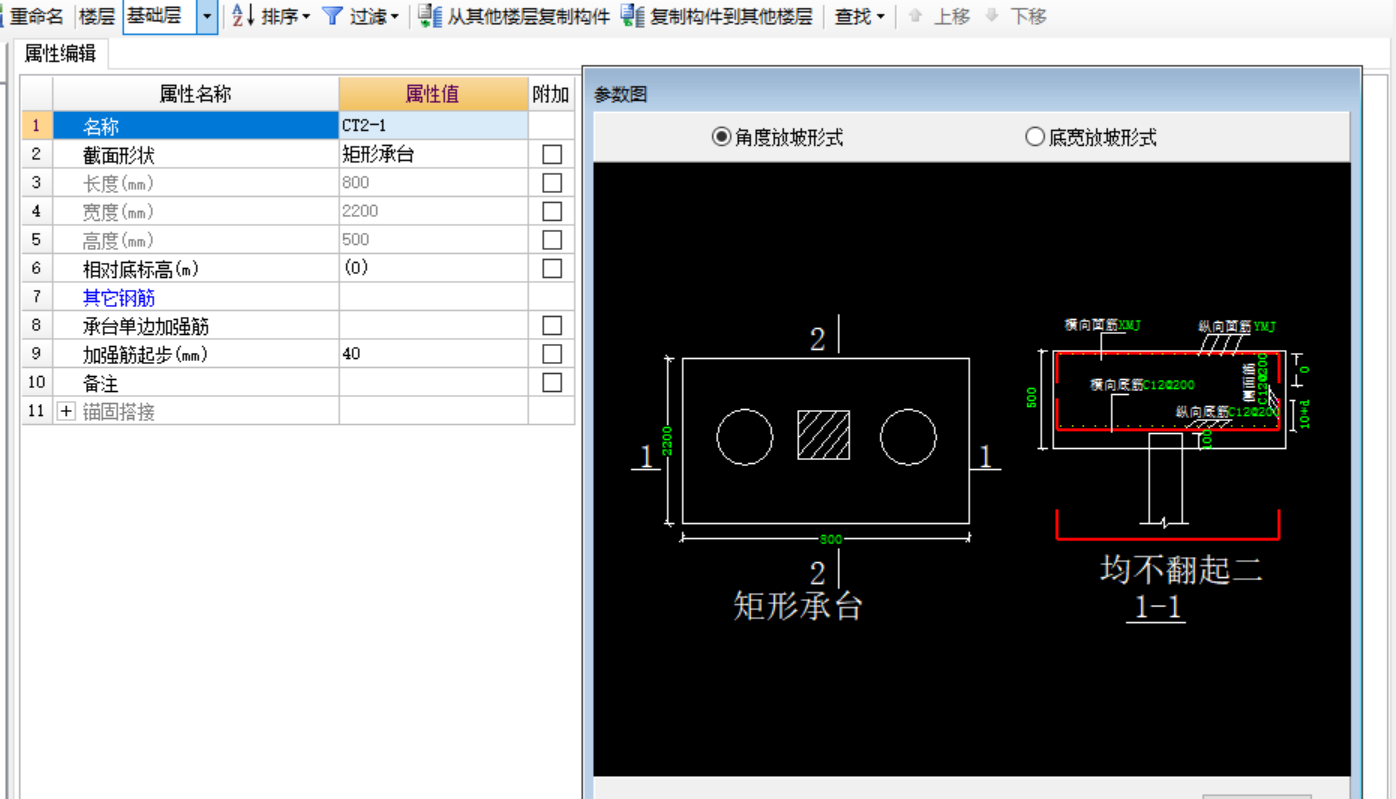Click the green 2200 dimension in diagram
The width and height of the screenshot is (1396, 799).
coord(667,440)
